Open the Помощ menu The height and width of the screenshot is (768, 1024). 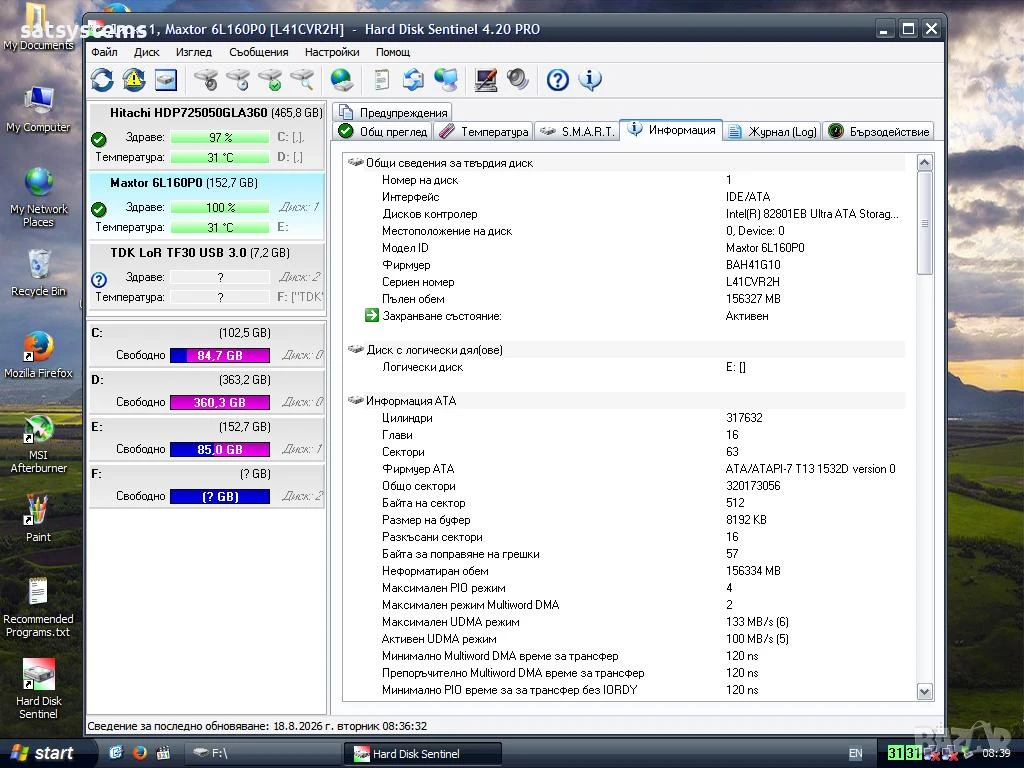(x=392, y=52)
